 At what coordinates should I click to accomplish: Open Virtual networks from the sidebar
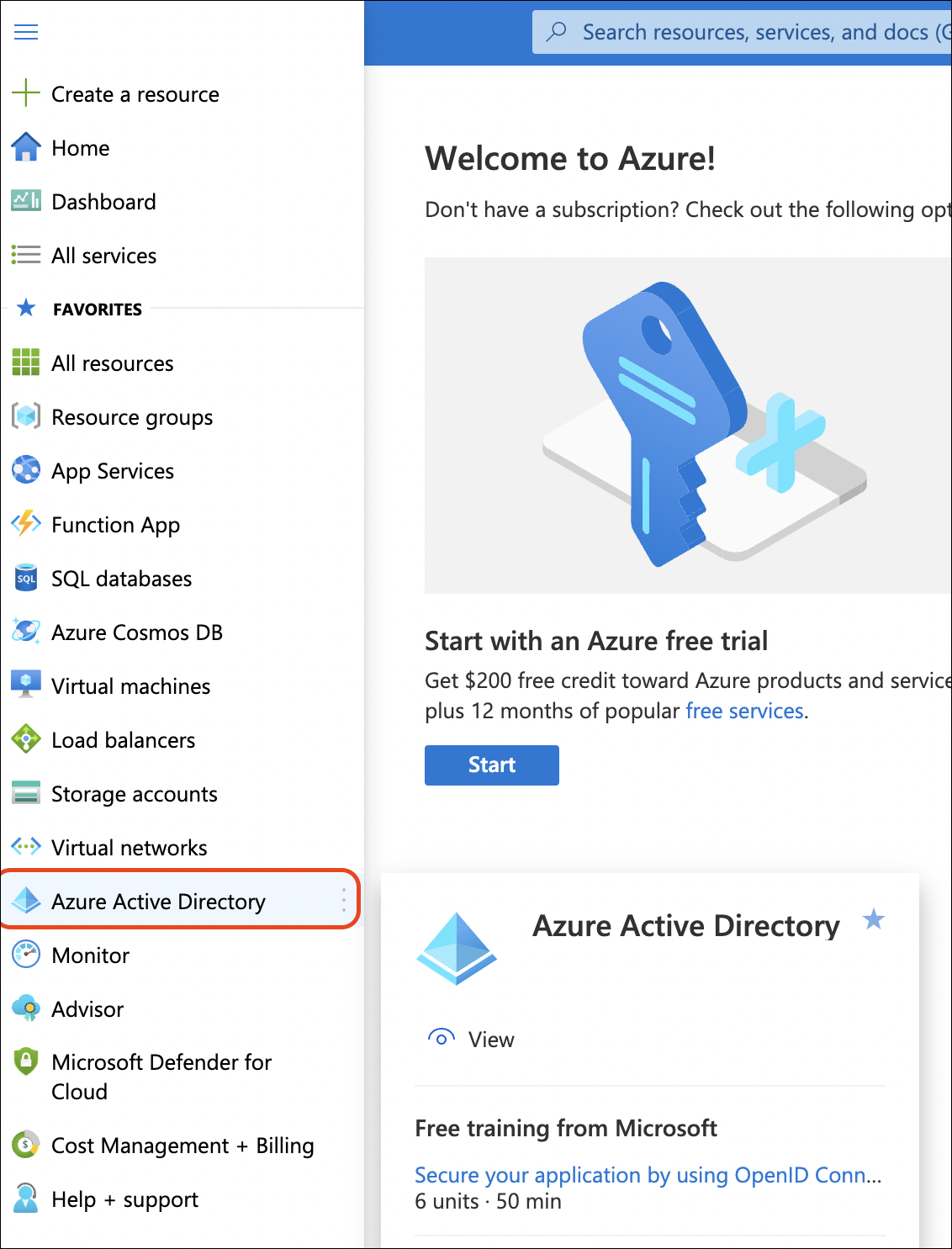point(129,847)
